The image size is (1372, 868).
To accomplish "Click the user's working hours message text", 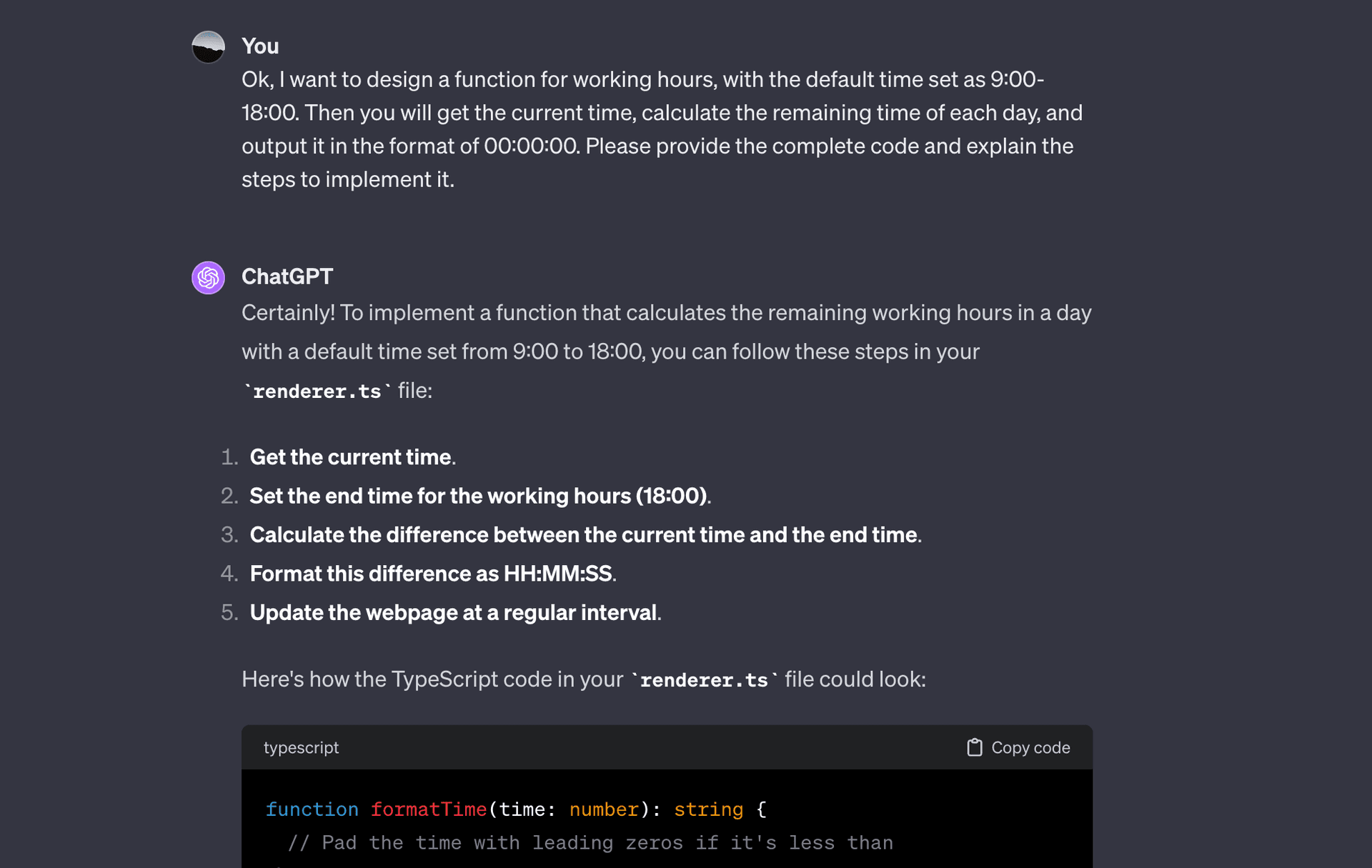I will [x=661, y=129].
